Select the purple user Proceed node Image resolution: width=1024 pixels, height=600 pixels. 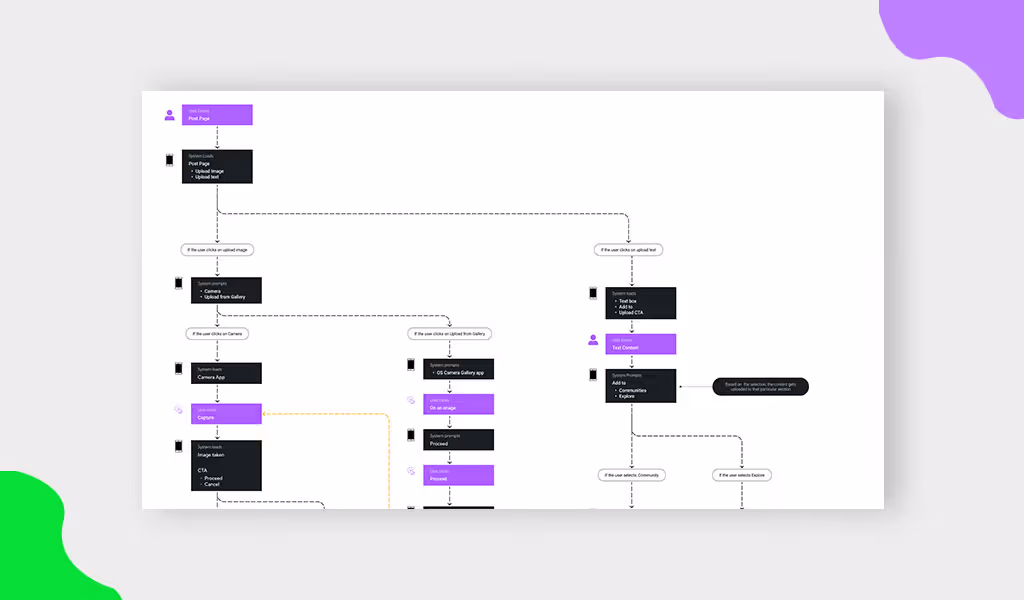coord(458,475)
